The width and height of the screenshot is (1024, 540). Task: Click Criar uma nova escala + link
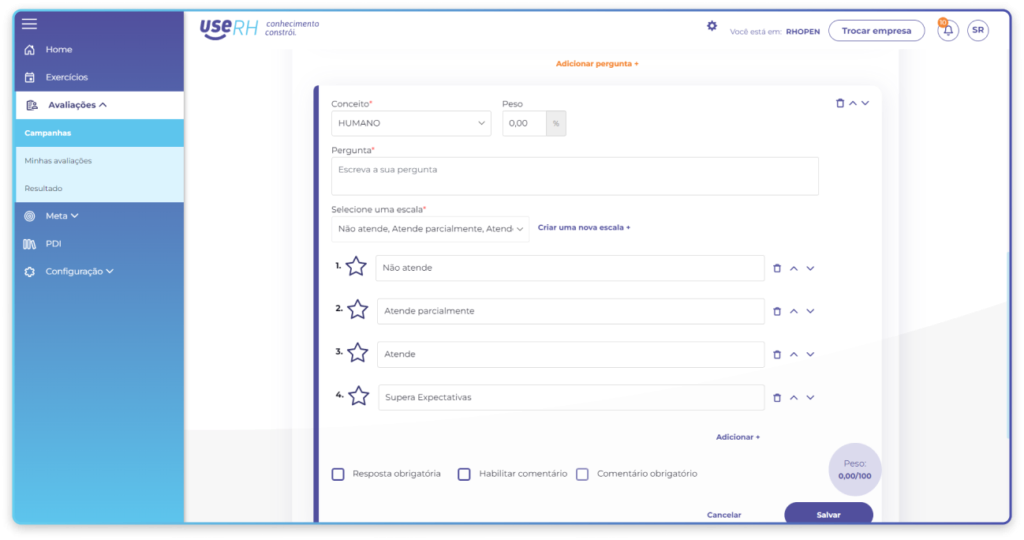584,228
